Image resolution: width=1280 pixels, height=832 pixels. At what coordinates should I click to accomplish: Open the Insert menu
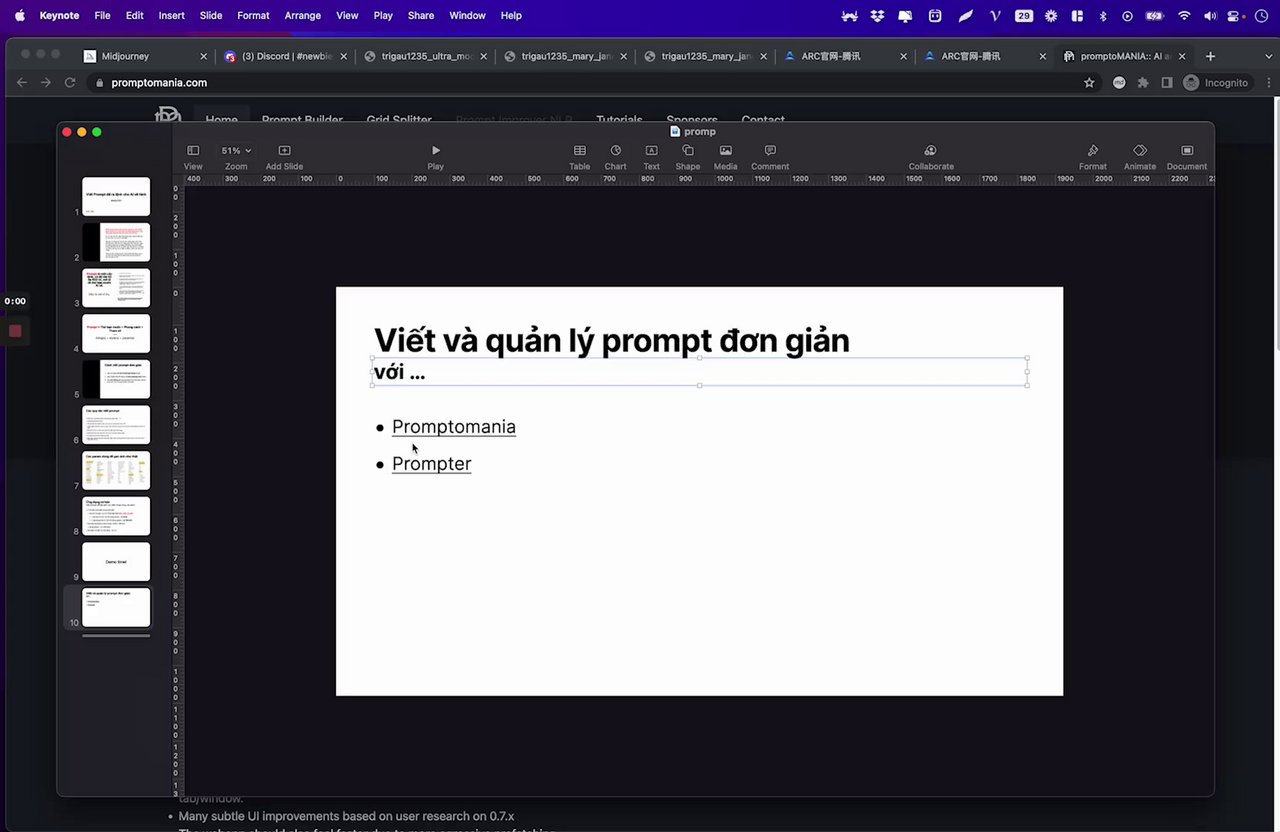[171, 15]
